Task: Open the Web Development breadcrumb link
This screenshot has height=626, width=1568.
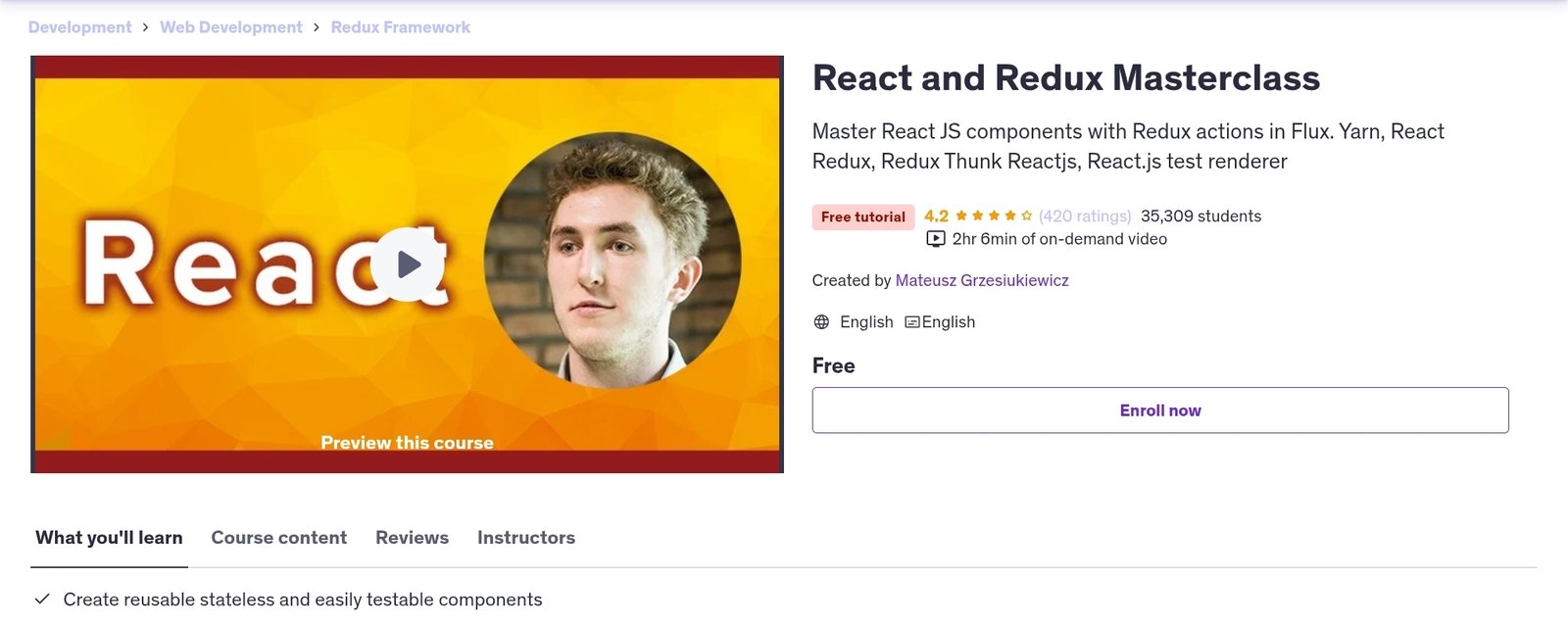Action: pos(231,27)
